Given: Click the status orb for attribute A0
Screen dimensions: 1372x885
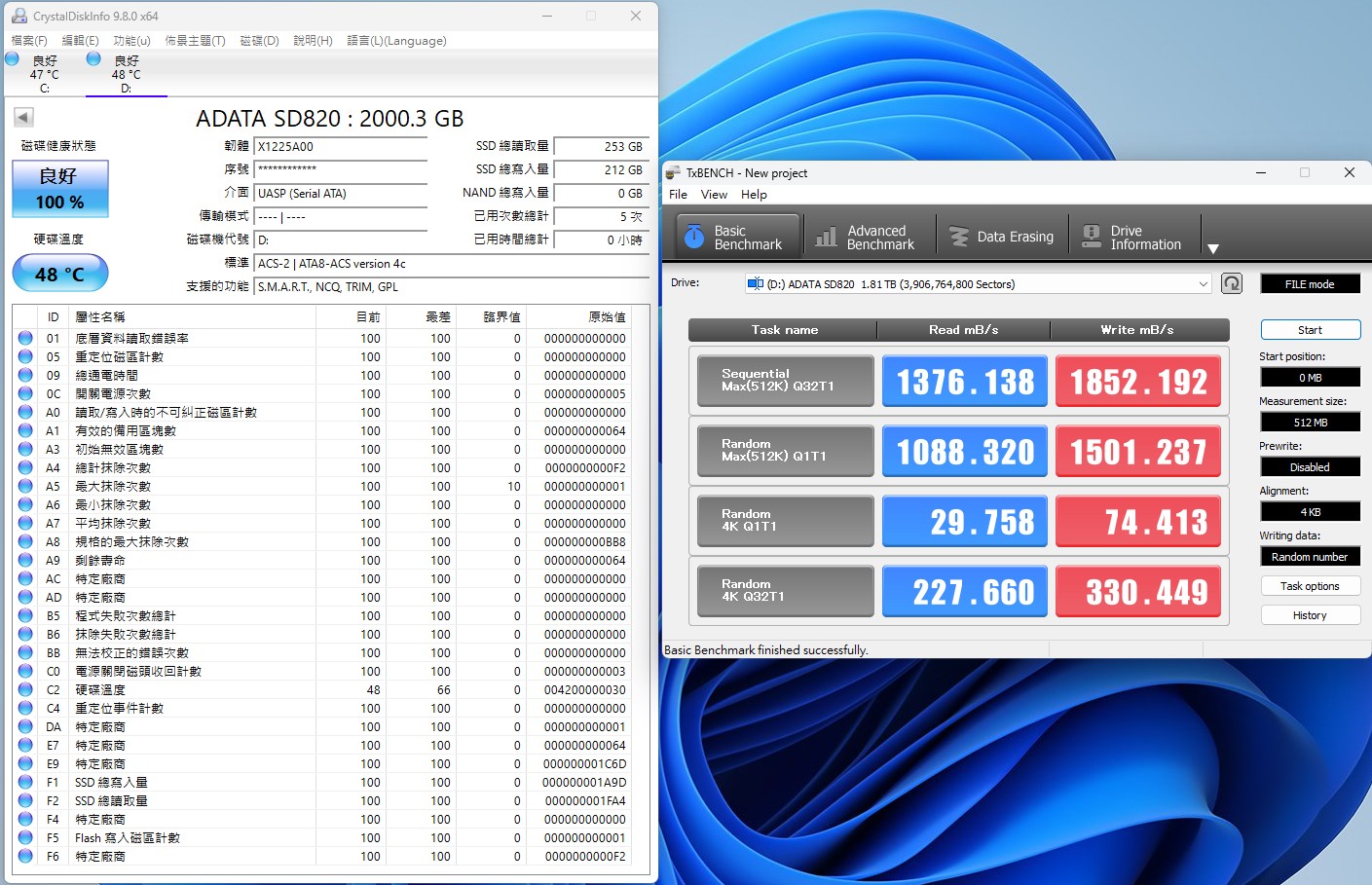Looking at the screenshot, I should coord(25,412).
